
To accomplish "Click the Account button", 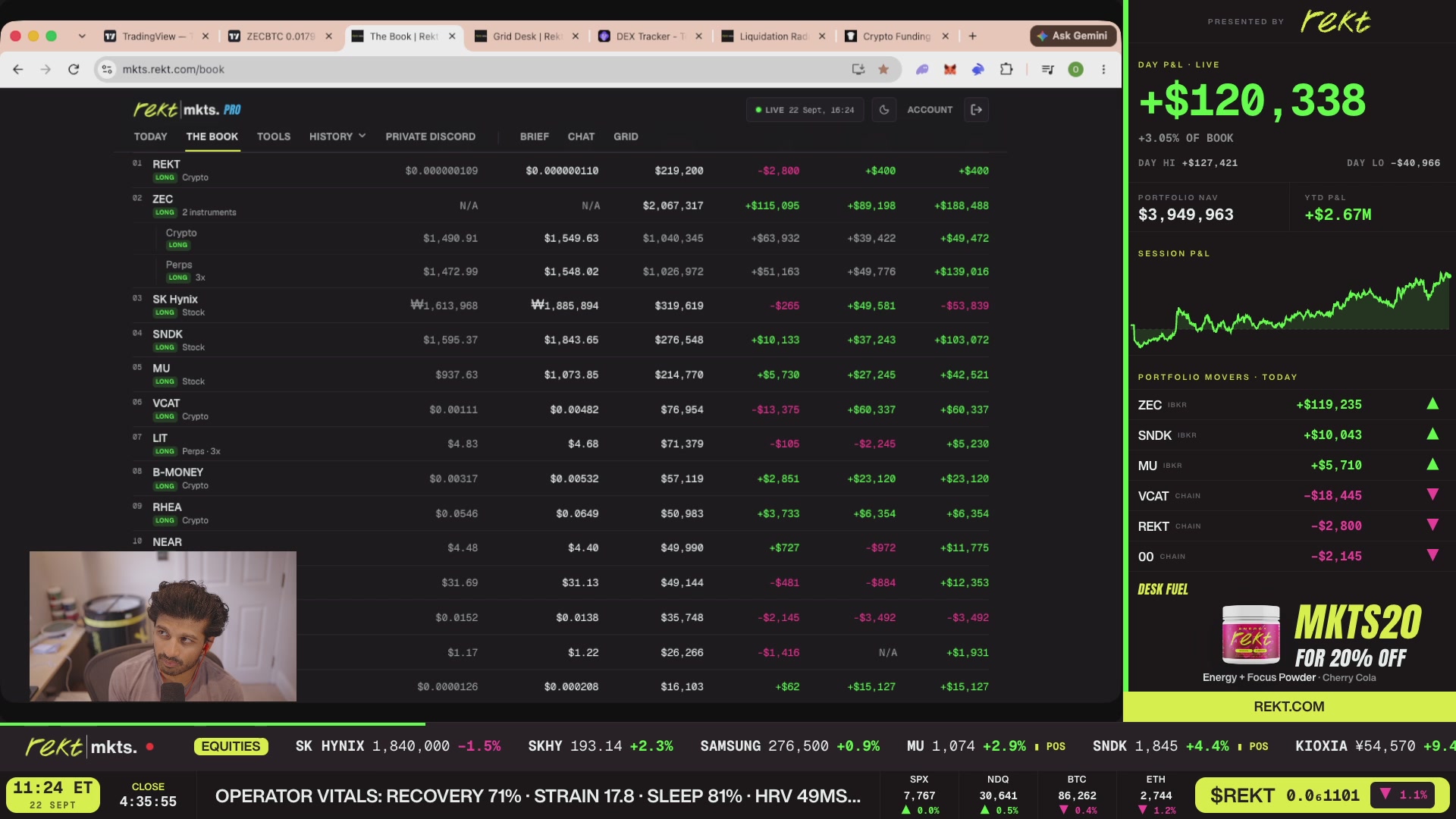I will 930,110.
